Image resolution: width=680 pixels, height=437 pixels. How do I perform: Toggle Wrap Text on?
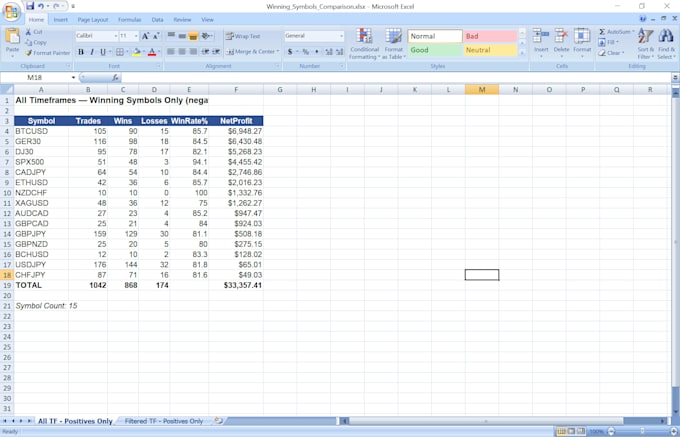(x=243, y=36)
